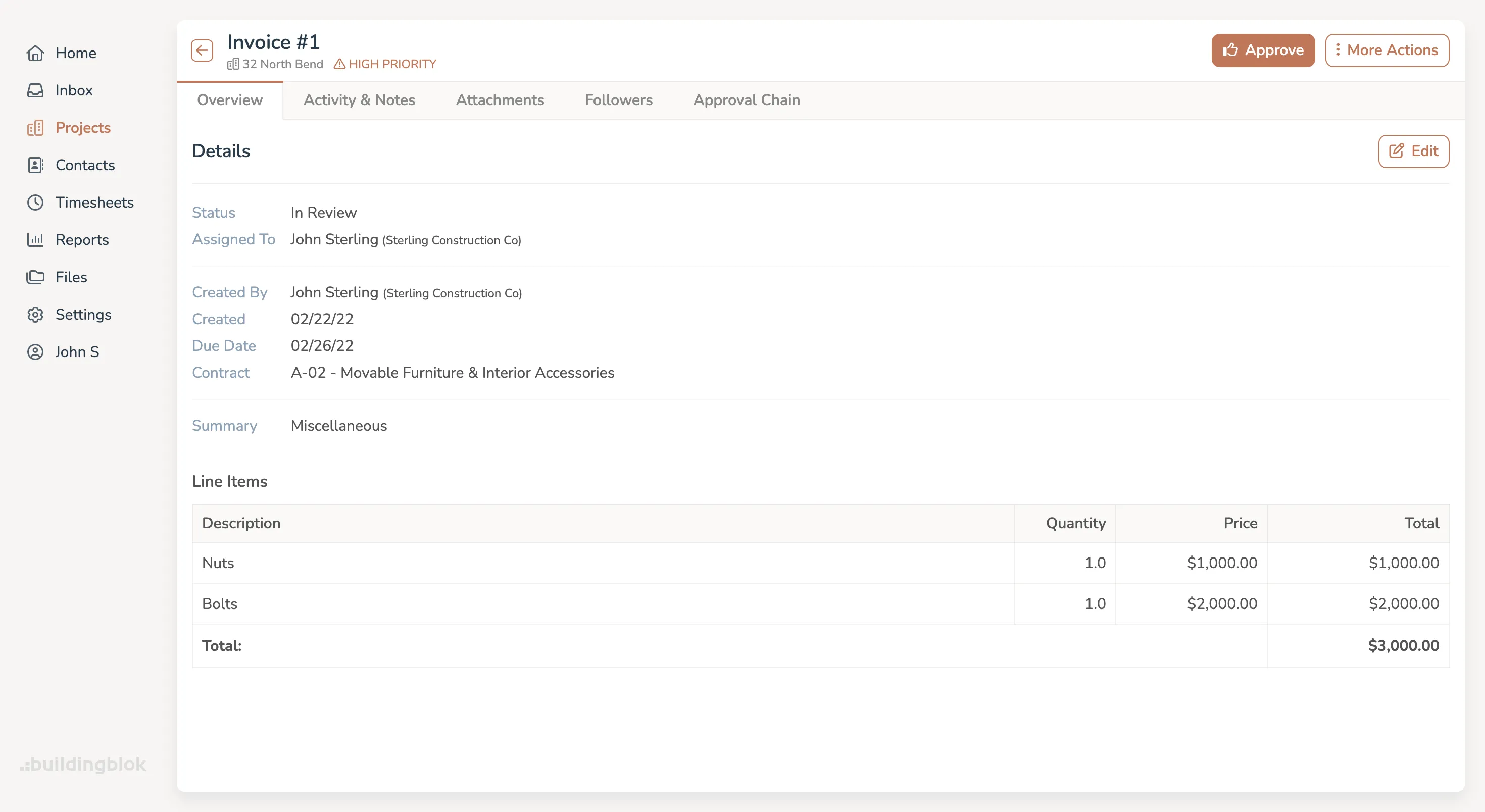Open the Approval Chain tab
Viewport: 1485px width, 812px height.
click(x=746, y=99)
